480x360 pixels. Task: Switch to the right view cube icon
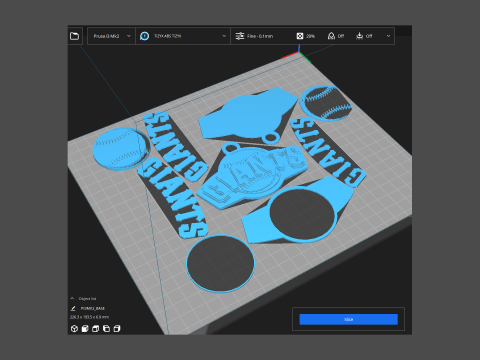pos(117,329)
